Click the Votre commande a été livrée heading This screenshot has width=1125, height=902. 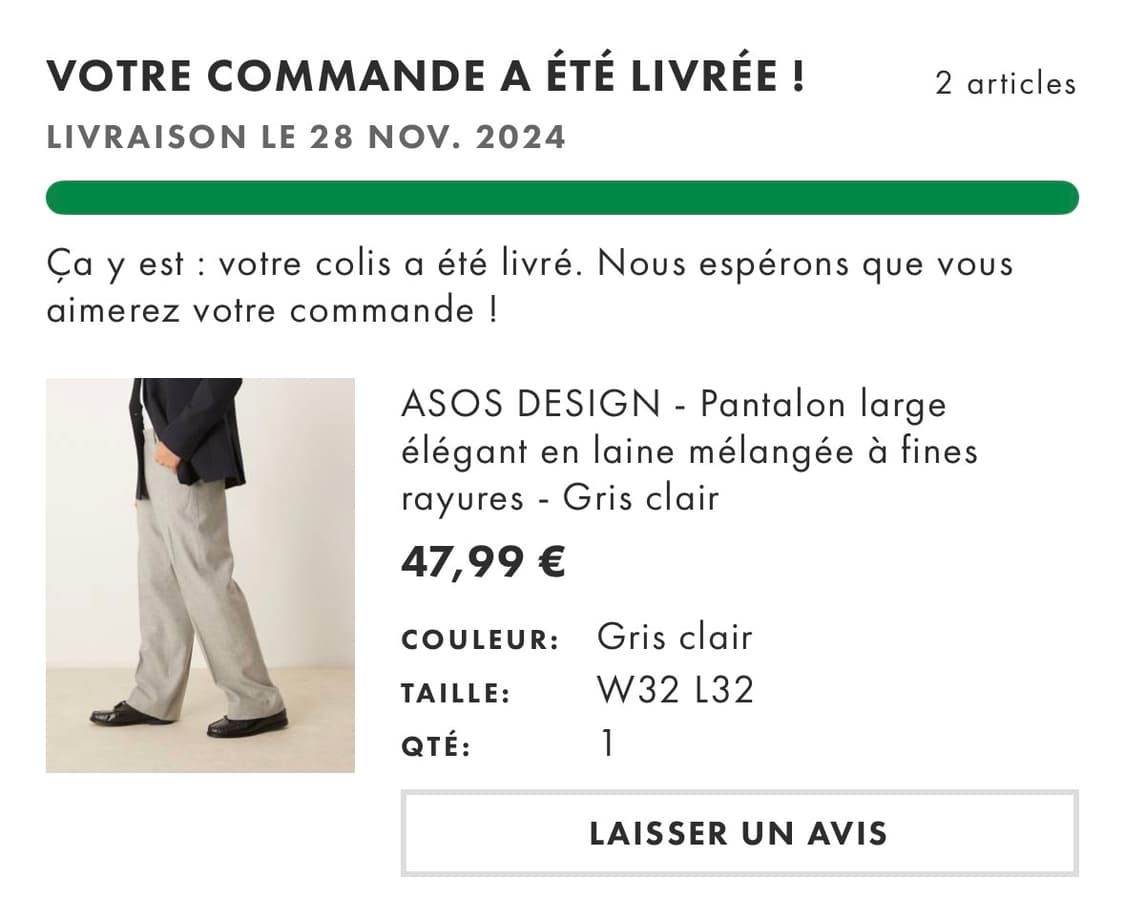(x=426, y=77)
